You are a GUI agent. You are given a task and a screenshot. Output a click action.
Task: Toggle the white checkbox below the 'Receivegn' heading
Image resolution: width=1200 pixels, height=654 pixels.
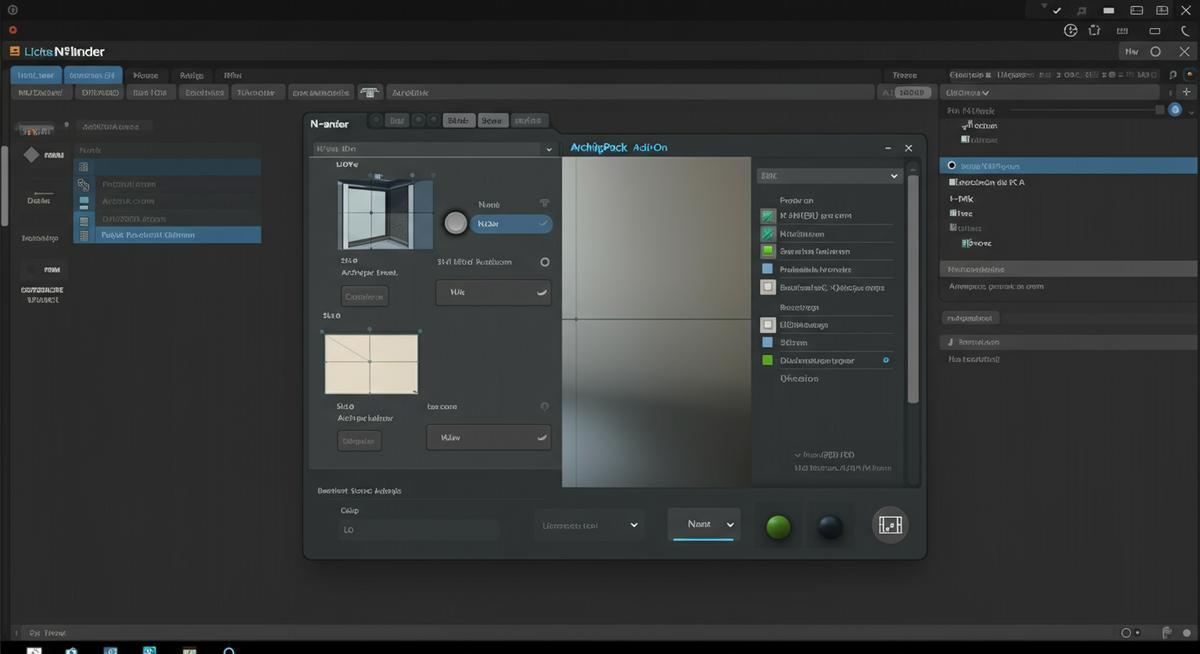click(x=767, y=325)
